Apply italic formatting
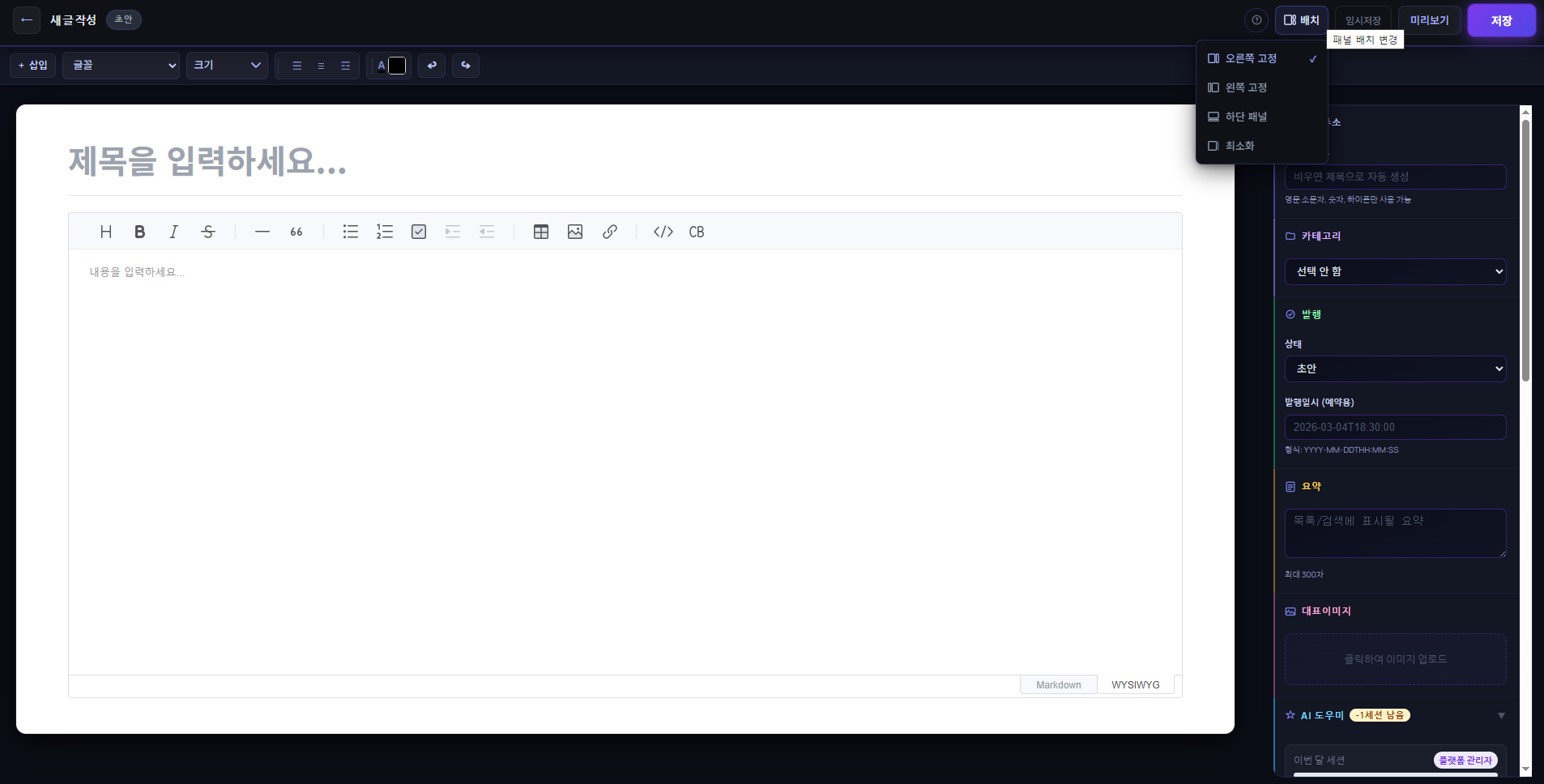 pos(173,232)
